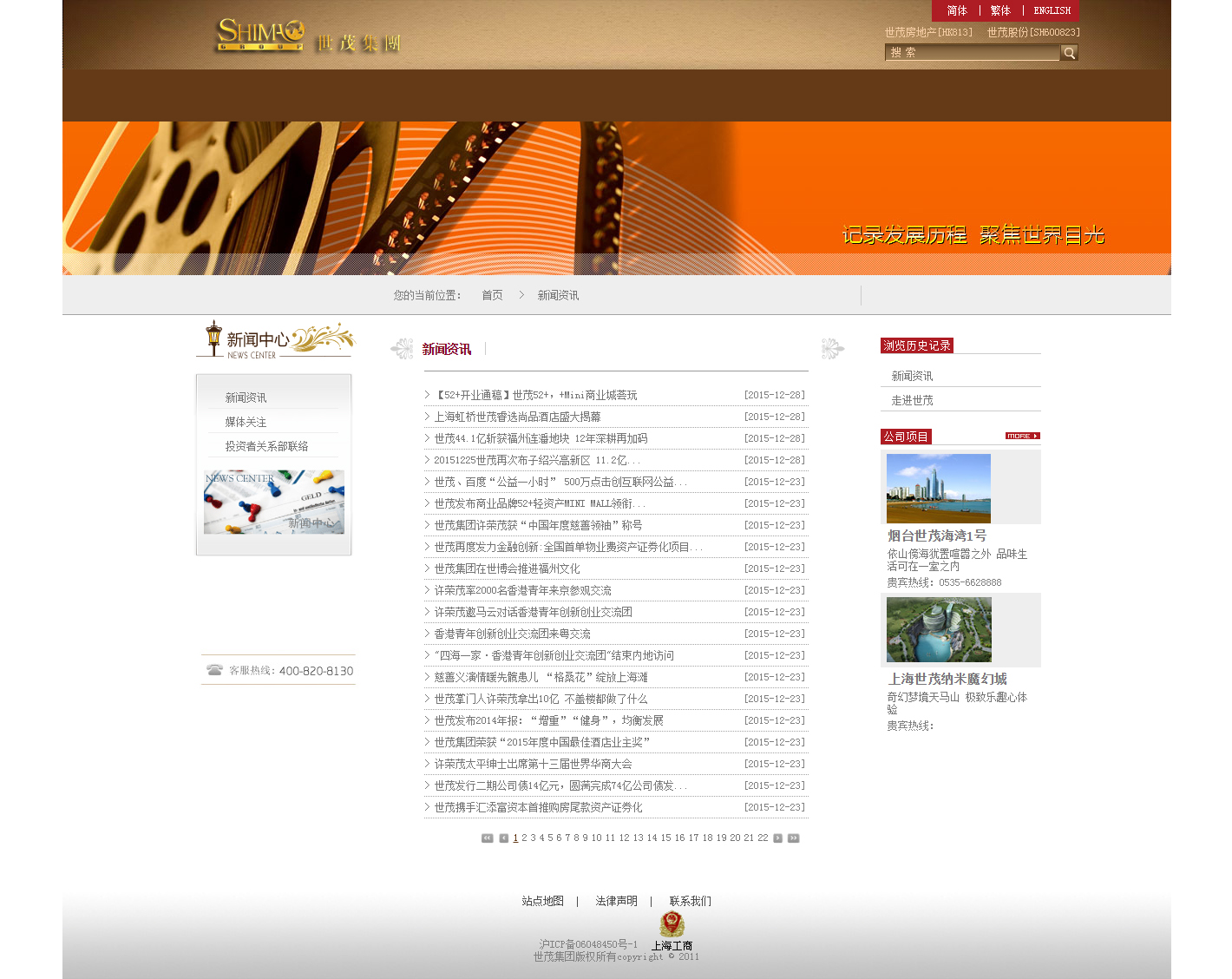
Task: Click the 上海世茂纳米魔幻城 project thumbnail
Action: click(x=939, y=630)
